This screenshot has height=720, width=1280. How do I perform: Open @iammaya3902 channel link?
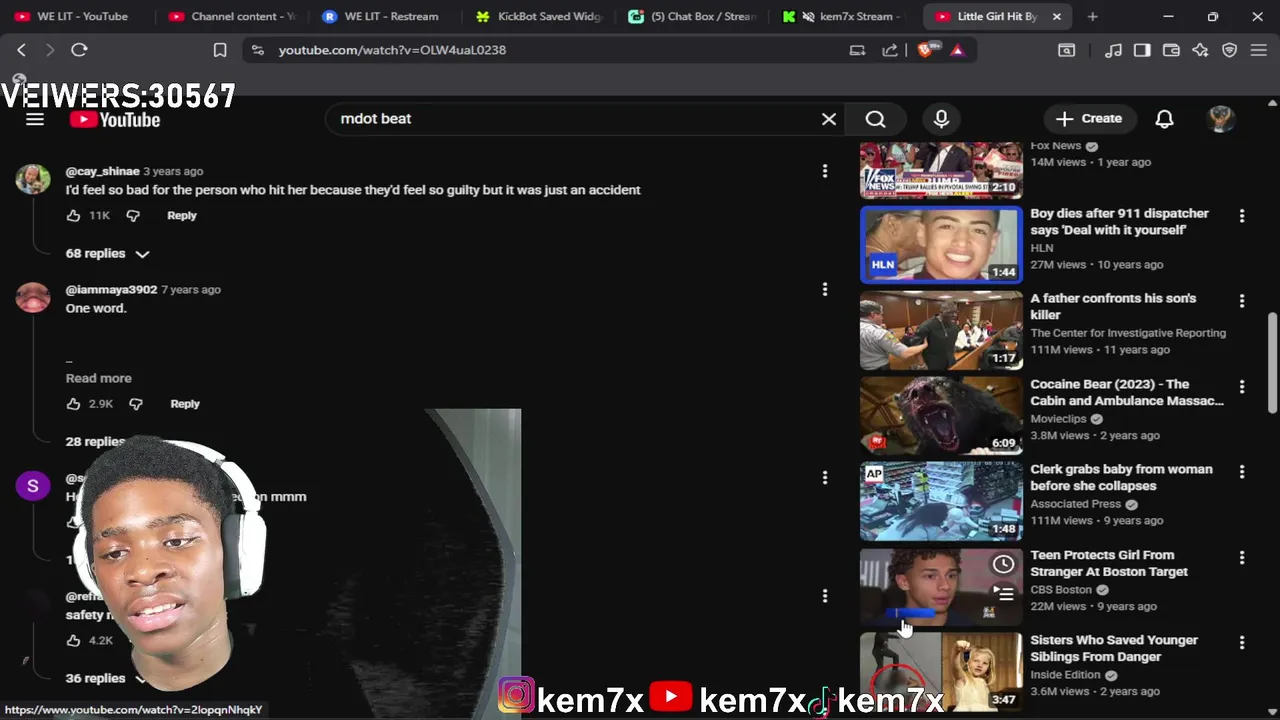pos(111,289)
